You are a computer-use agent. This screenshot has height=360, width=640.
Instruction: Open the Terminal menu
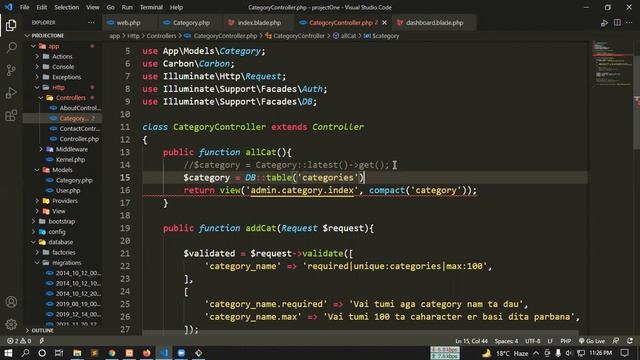tap(151, 7)
